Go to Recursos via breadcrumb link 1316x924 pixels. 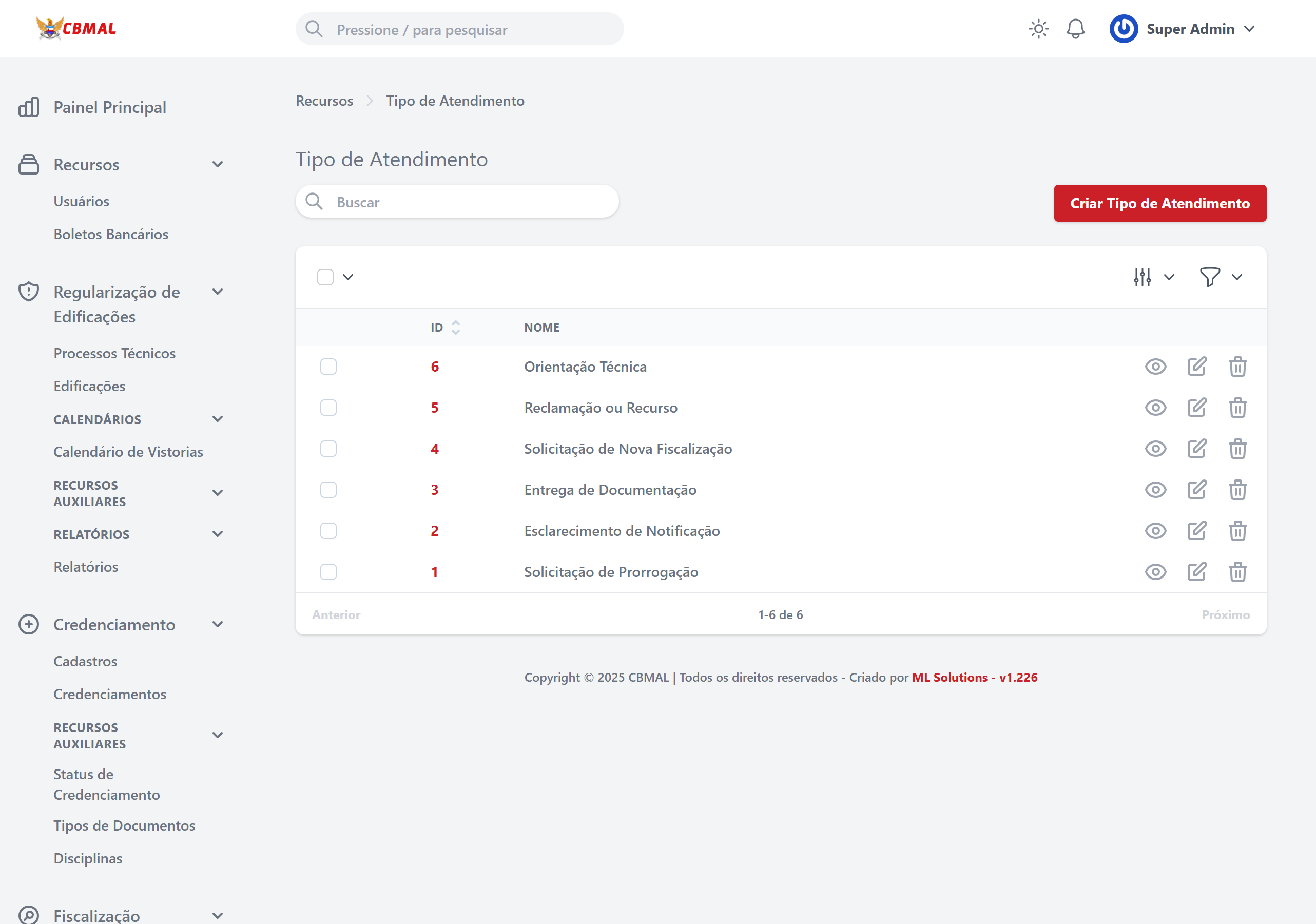(x=324, y=100)
